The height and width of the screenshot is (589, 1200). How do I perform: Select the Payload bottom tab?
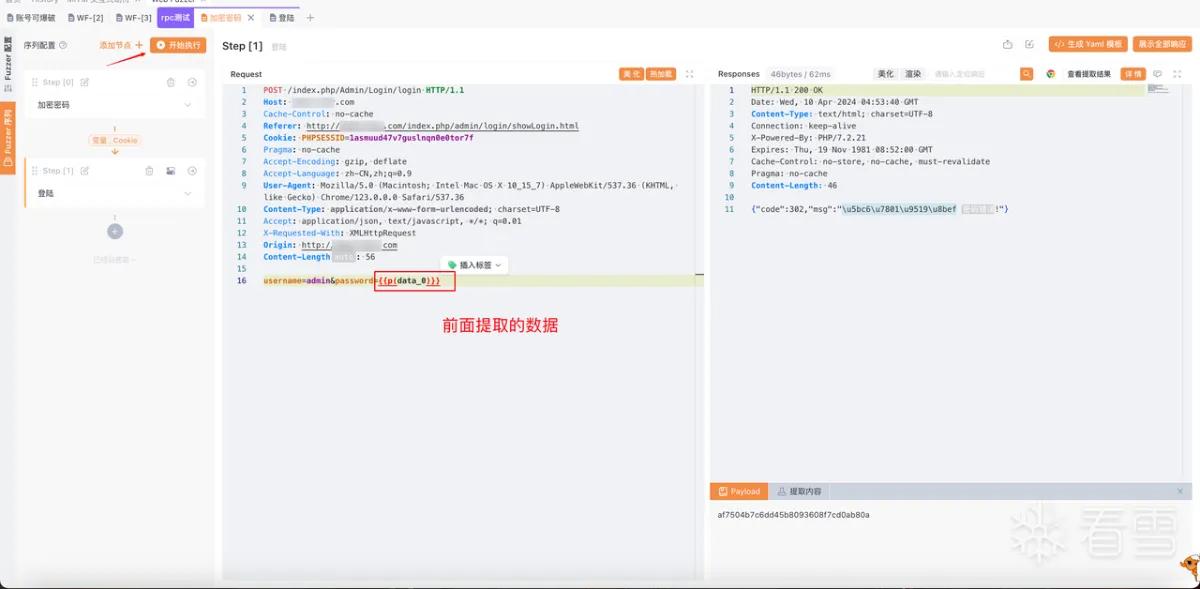pyautogui.click(x=739, y=491)
